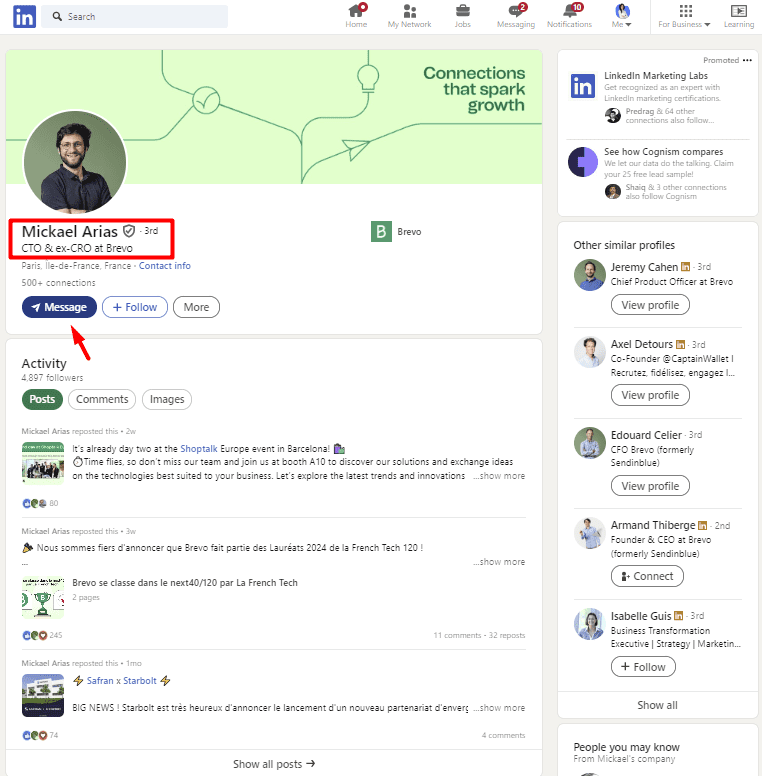The width and height of the screenshot is (762, 776).
Task: View profile of Jeremy Cahen
Action: [x=650, y=305]
